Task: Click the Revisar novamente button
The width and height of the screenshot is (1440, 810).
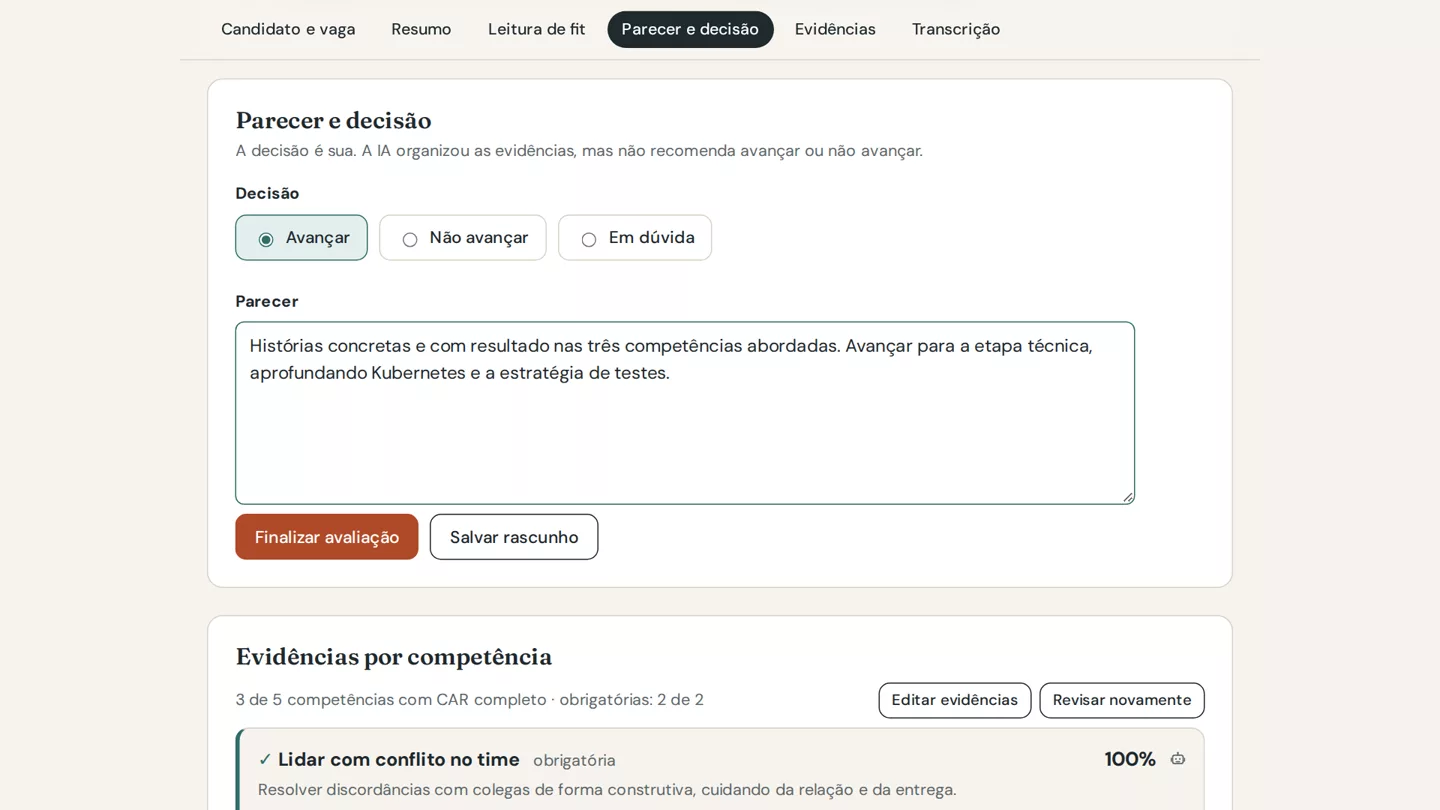Action: tap(1122, 700)
